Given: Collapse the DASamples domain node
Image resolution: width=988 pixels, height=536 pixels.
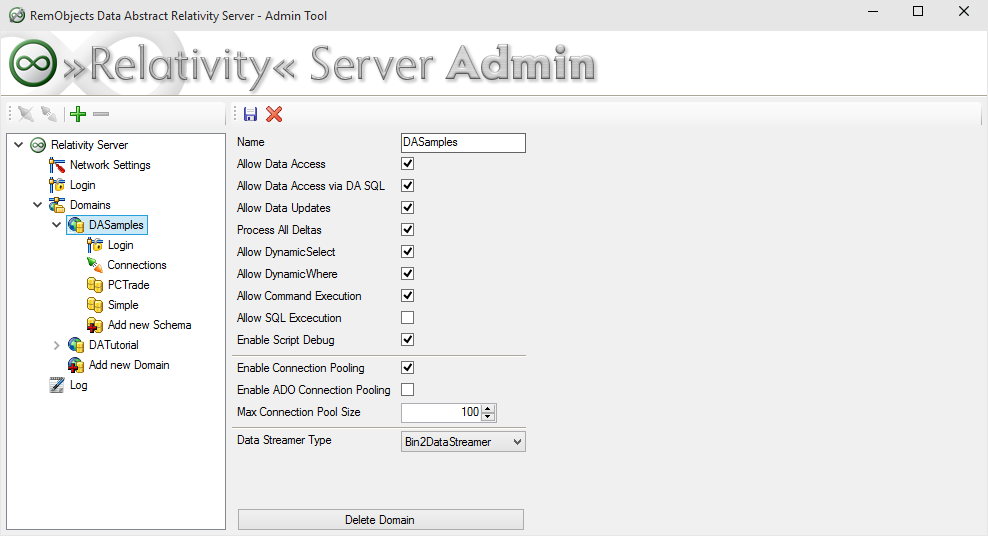Looking at the screenshot, I should (57, 225).
